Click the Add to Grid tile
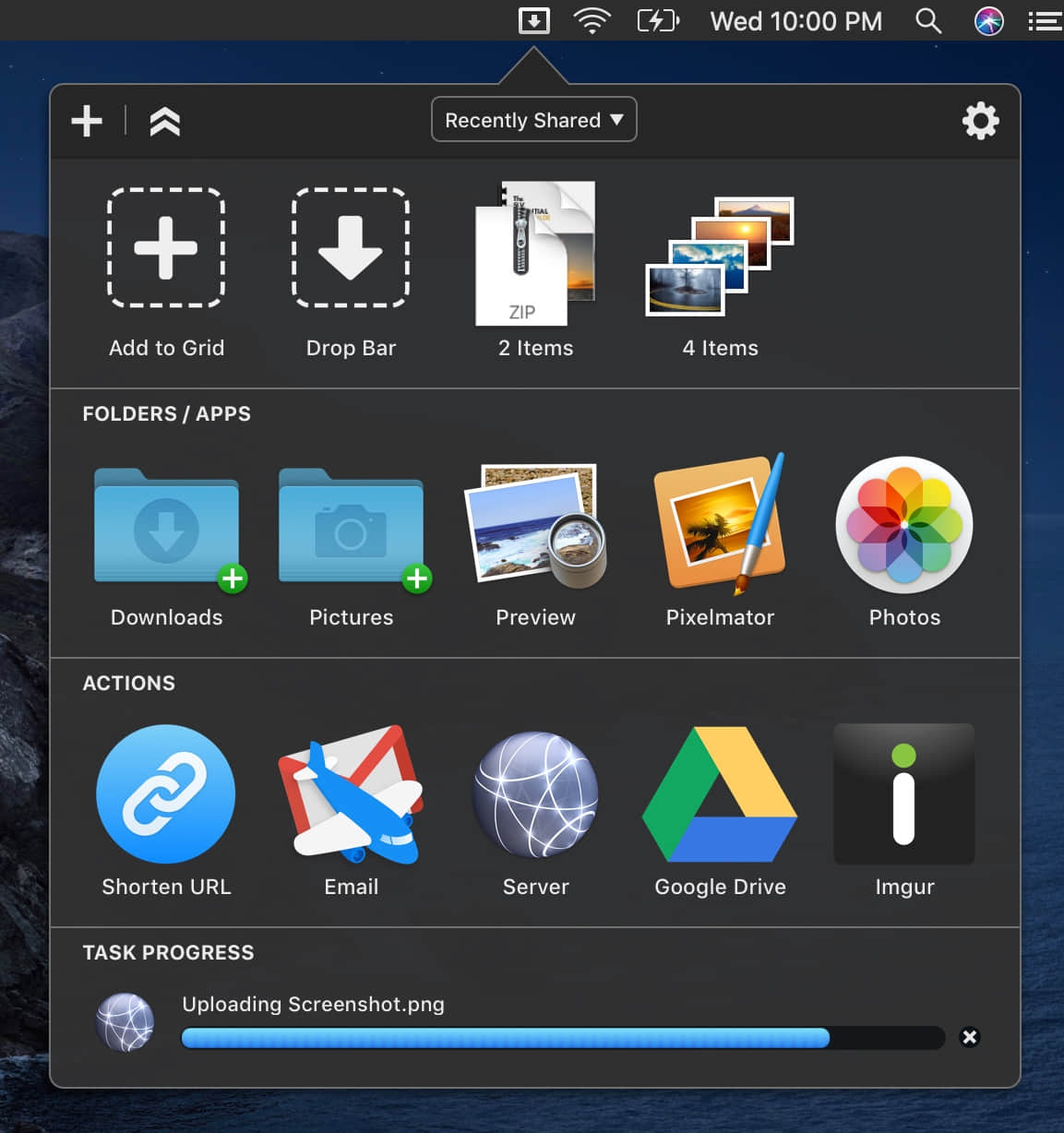 [166, 247]
